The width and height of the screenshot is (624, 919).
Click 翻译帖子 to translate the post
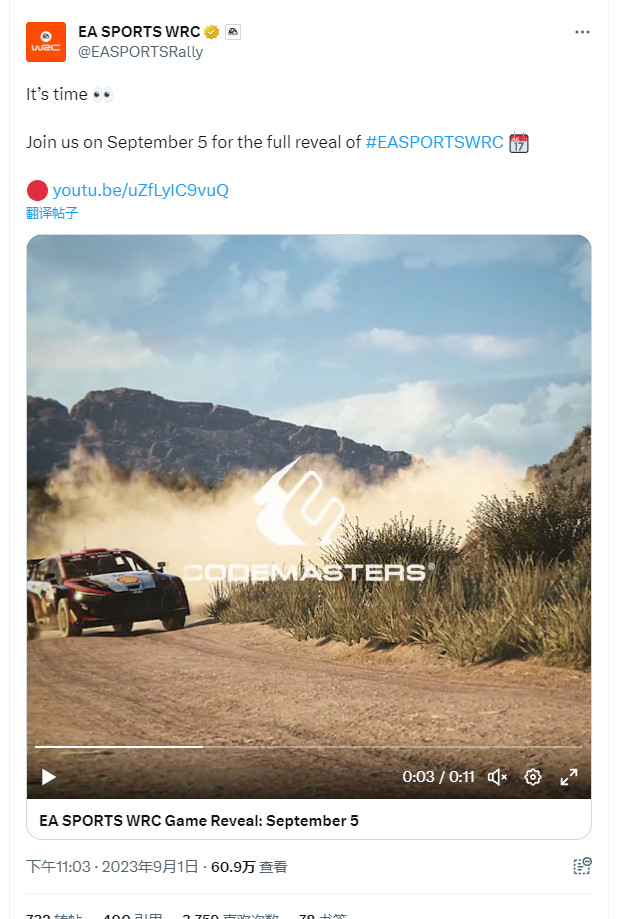pyautogui.click(x=52, y=213)
